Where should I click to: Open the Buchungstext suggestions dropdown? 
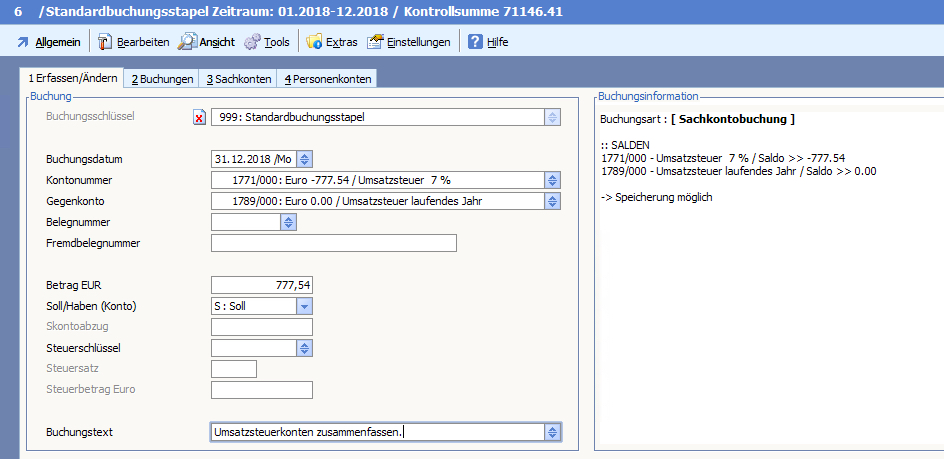pyautogui.click(x=552, y=432)
